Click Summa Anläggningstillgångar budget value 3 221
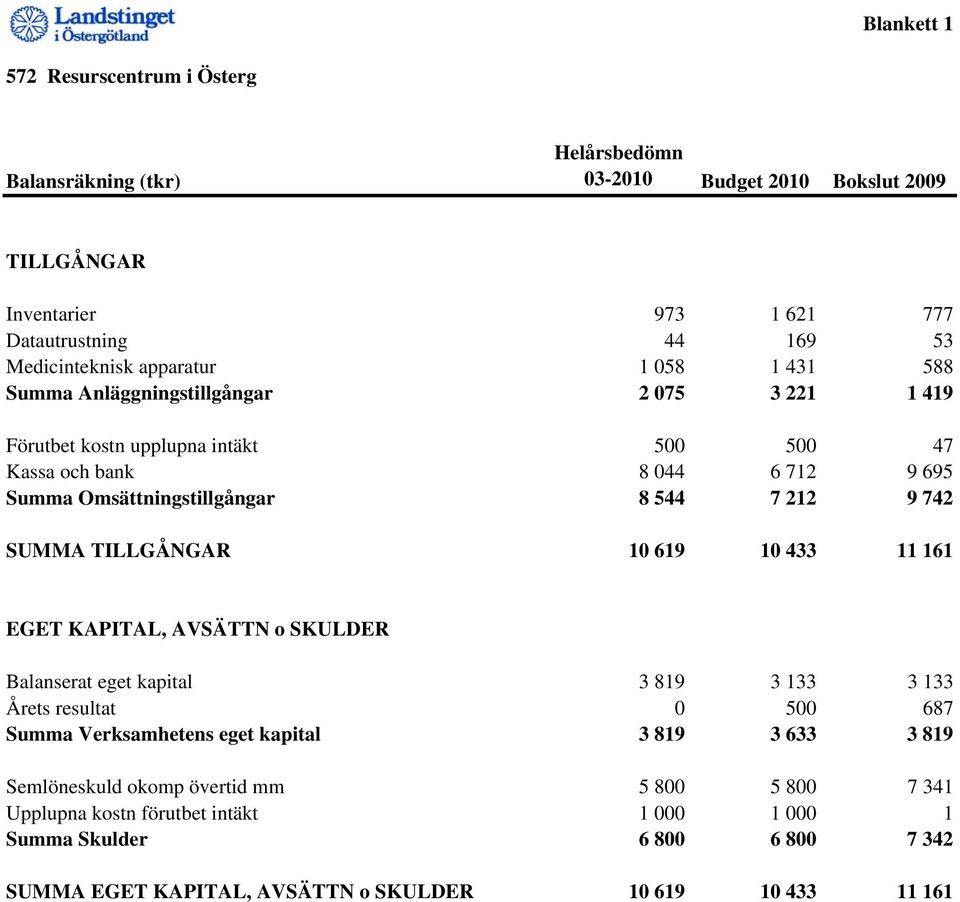This screenshot has width=960, height=902. (x=793, y=393)
